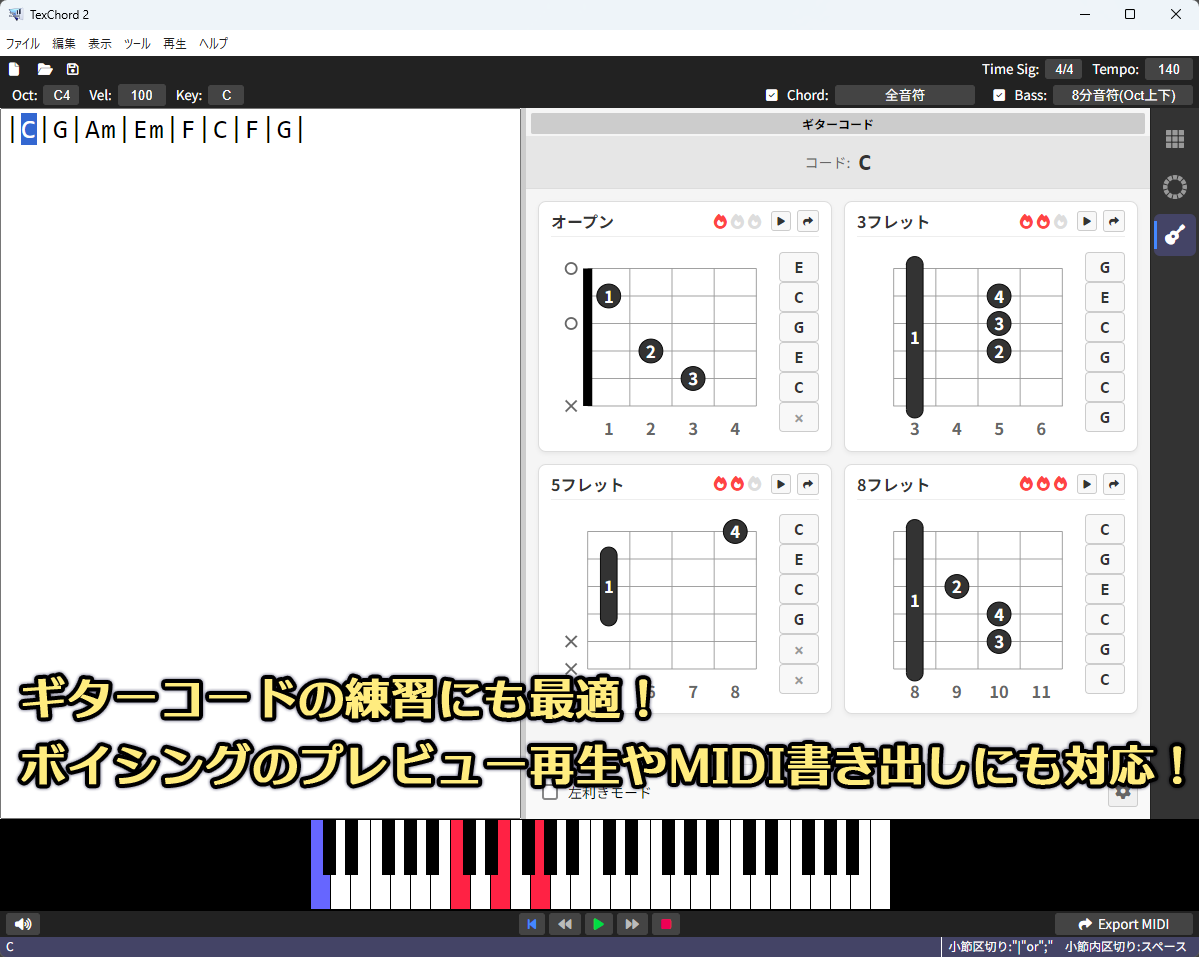
Task: Click the top G note button in 3フレット
Action: pyautogui.click(x=1105, y=268)
